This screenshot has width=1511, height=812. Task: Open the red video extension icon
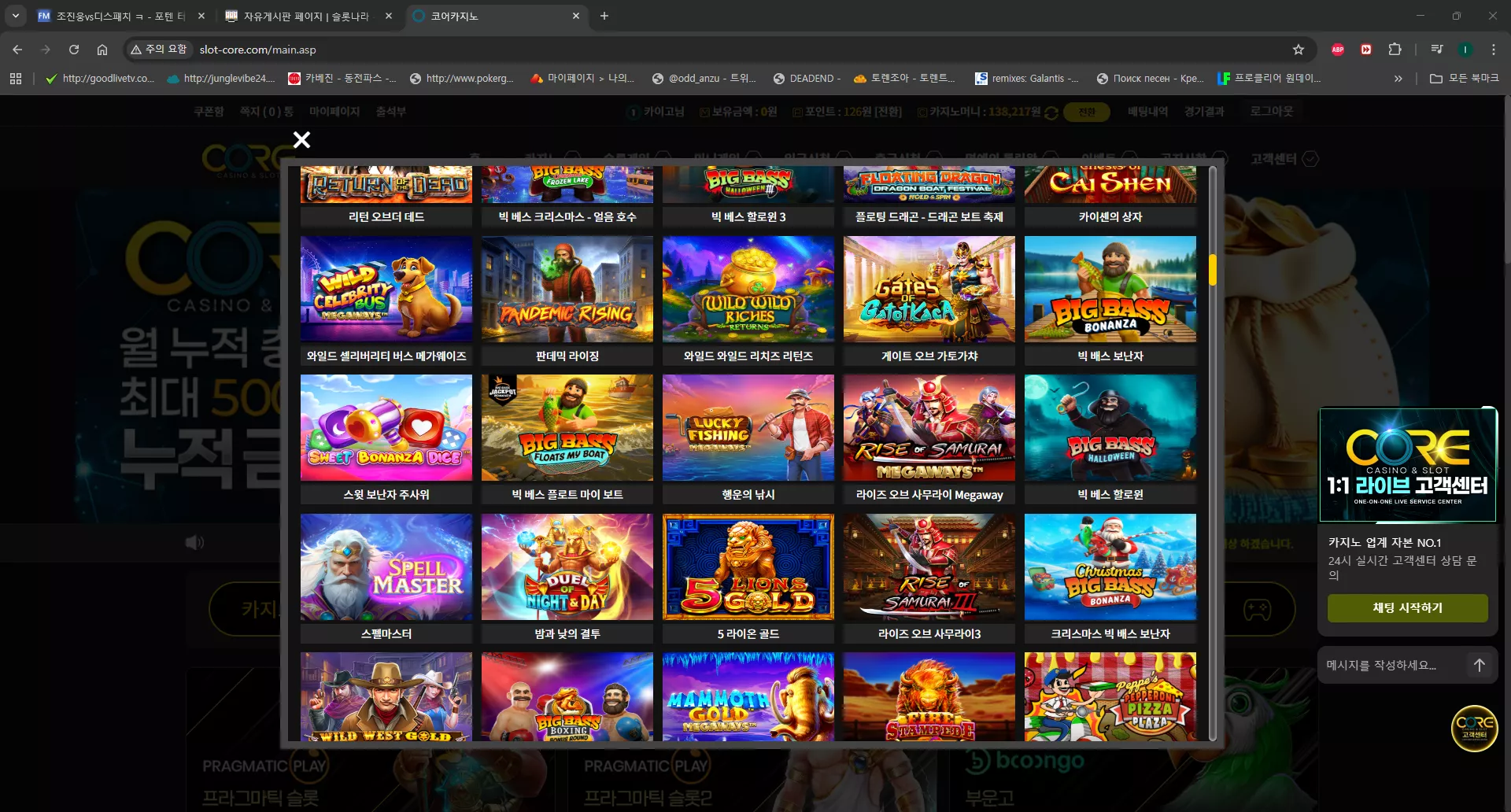(1366, 50)
